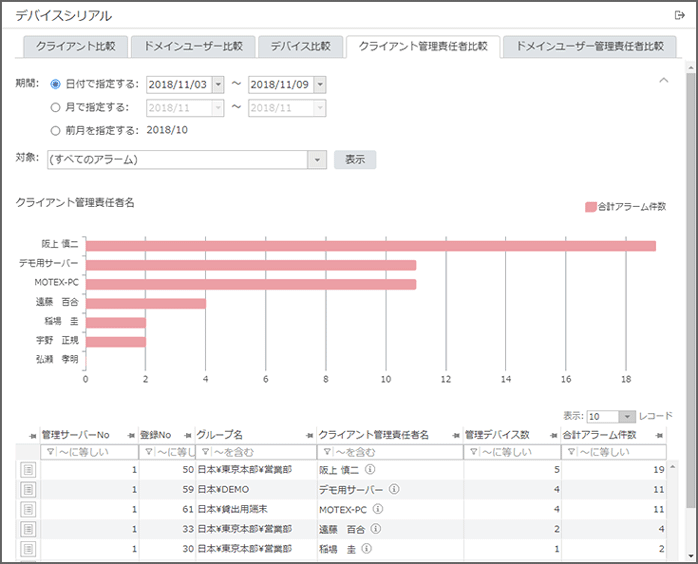Show info icon next to MOTEX-PC

click(377, 509)
